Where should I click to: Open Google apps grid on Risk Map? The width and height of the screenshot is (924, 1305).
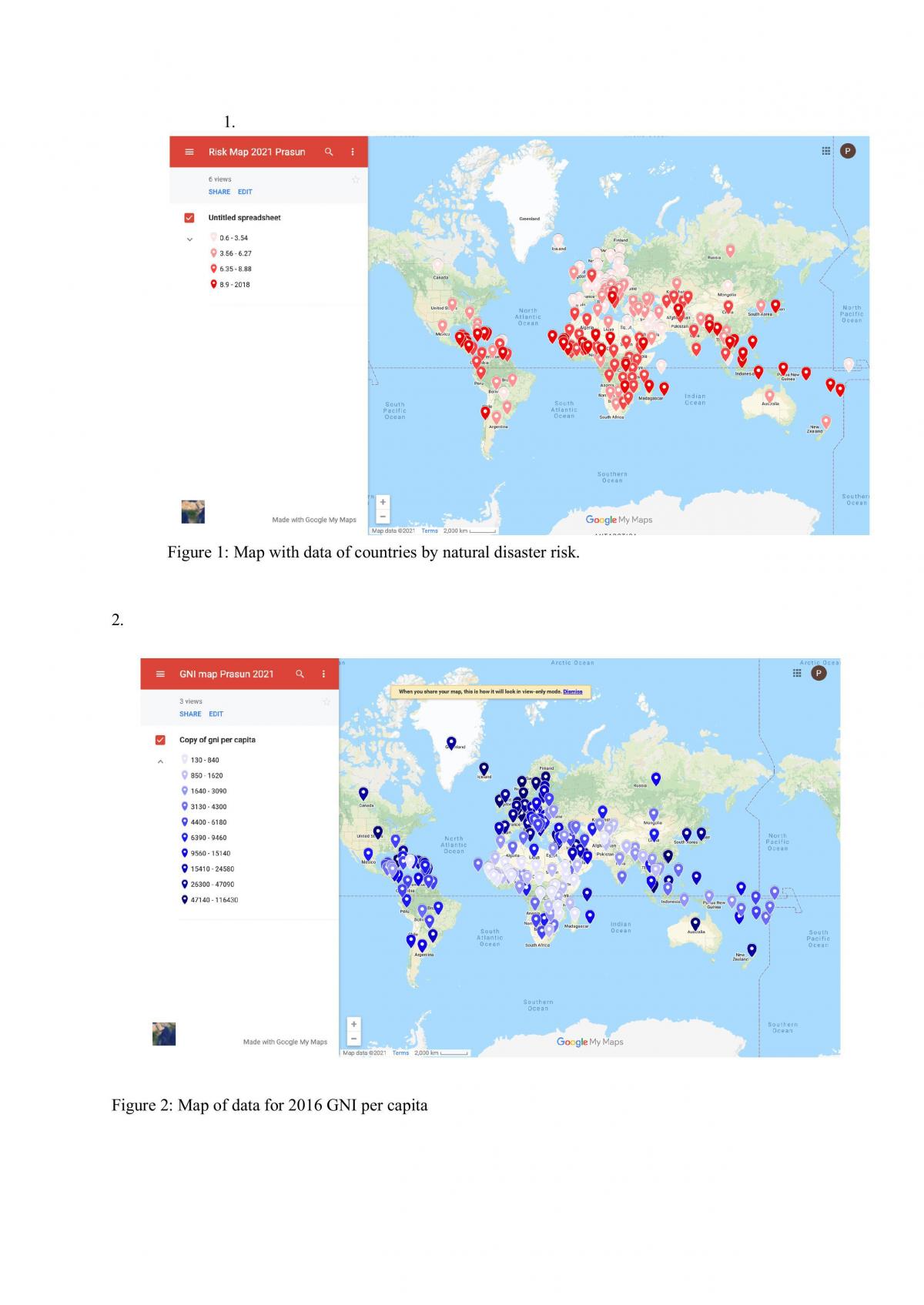(826, 151)
